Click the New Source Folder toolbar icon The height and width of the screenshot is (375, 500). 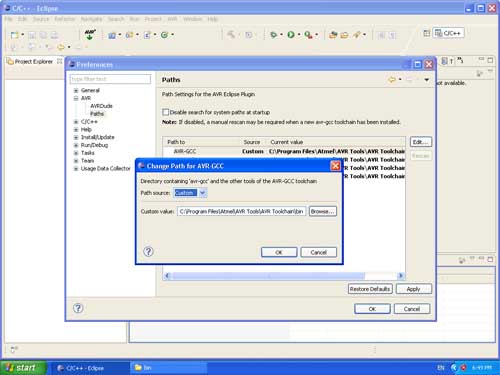coord(129,35)
